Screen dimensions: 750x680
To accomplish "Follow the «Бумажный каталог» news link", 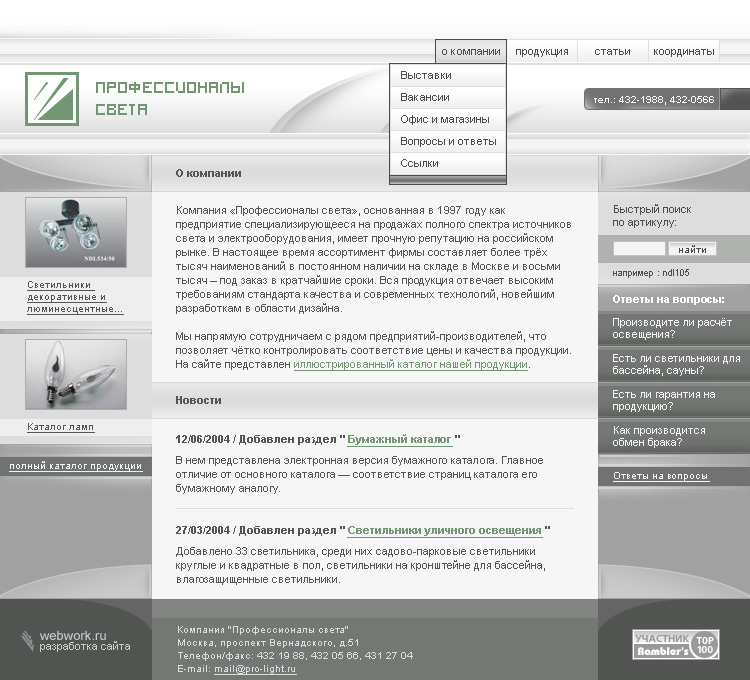I will click(399, 439).
